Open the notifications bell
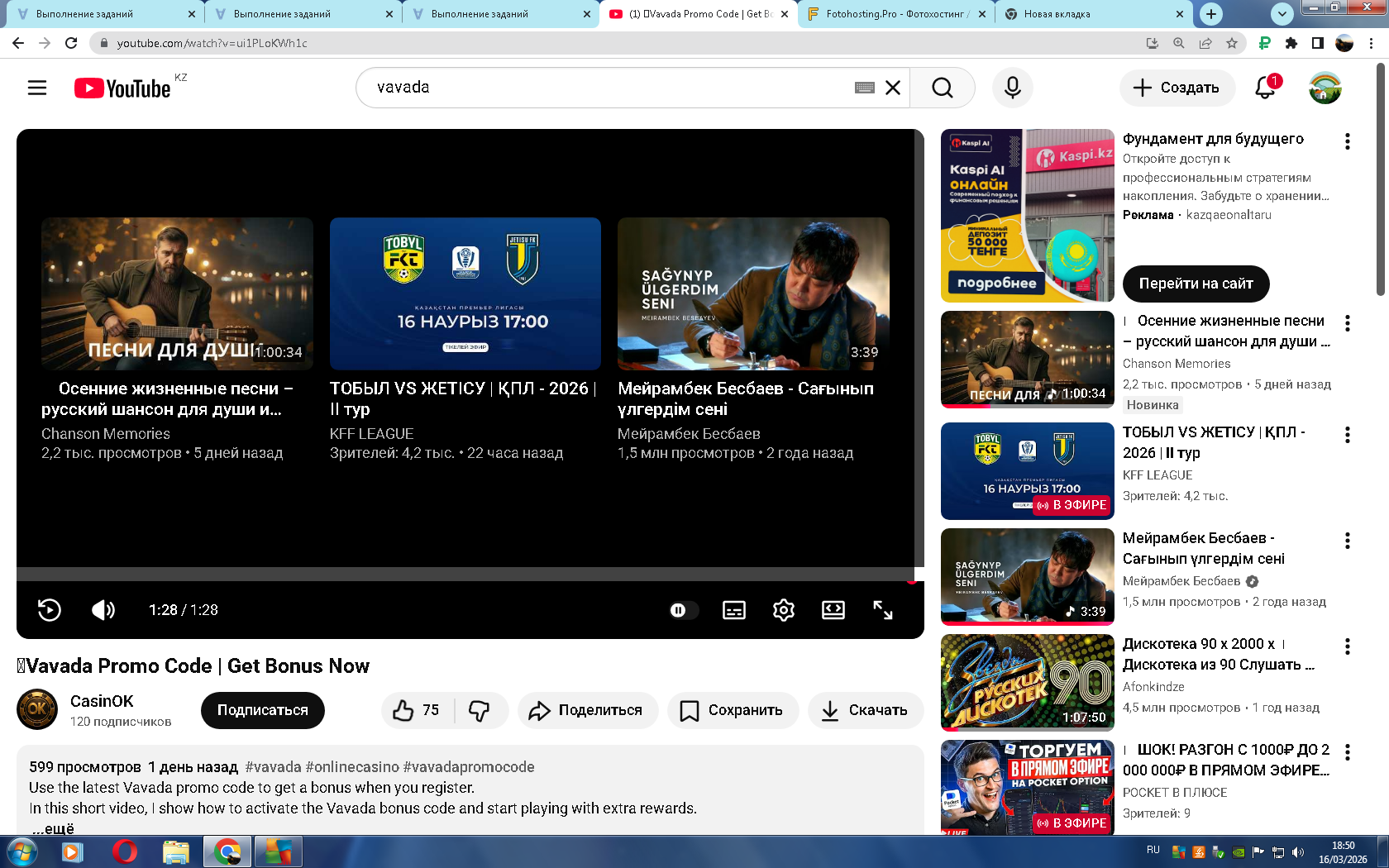1389x868 pixels. pos(1265,88)
